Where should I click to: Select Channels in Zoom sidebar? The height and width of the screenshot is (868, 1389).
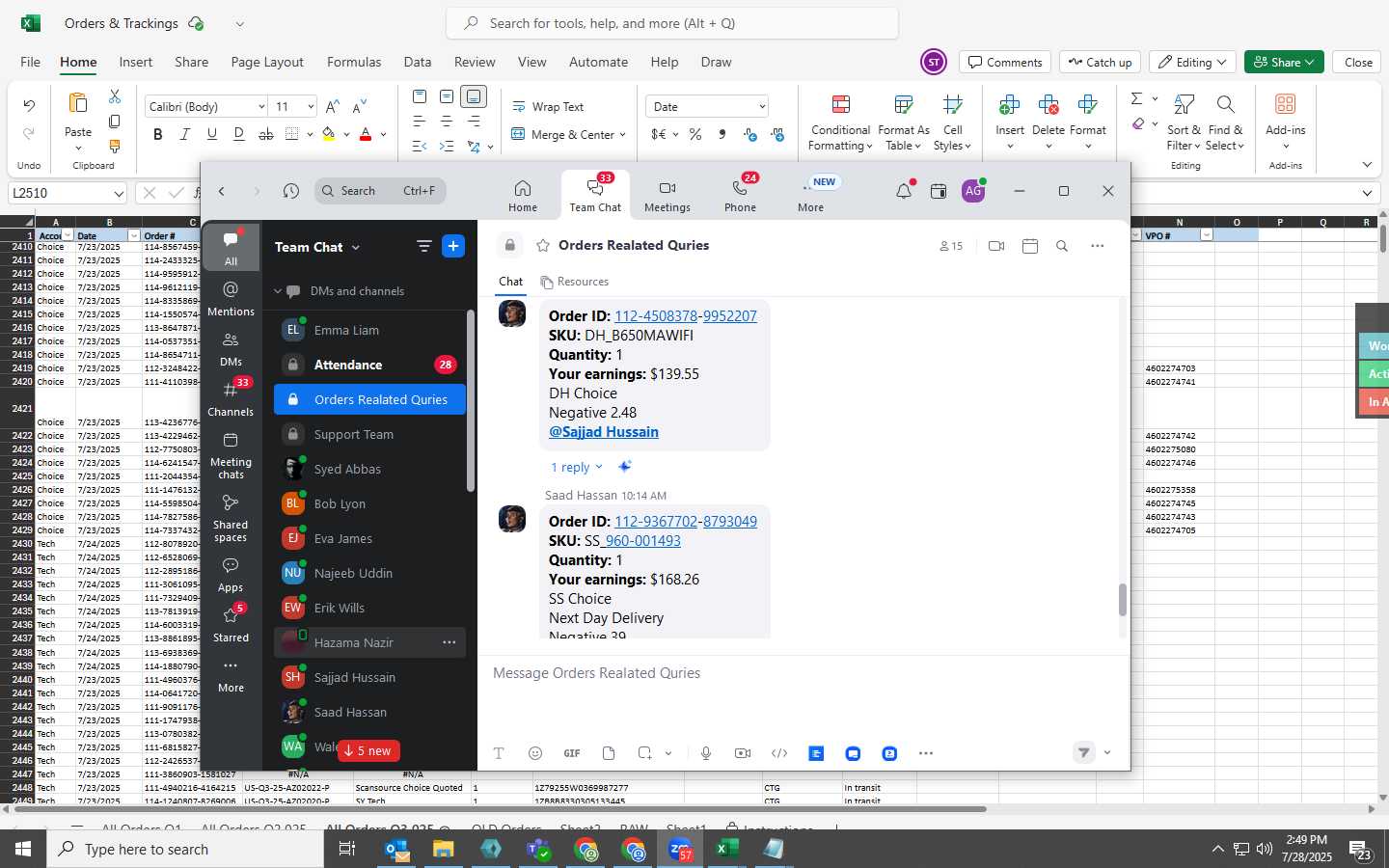(231, 398)
